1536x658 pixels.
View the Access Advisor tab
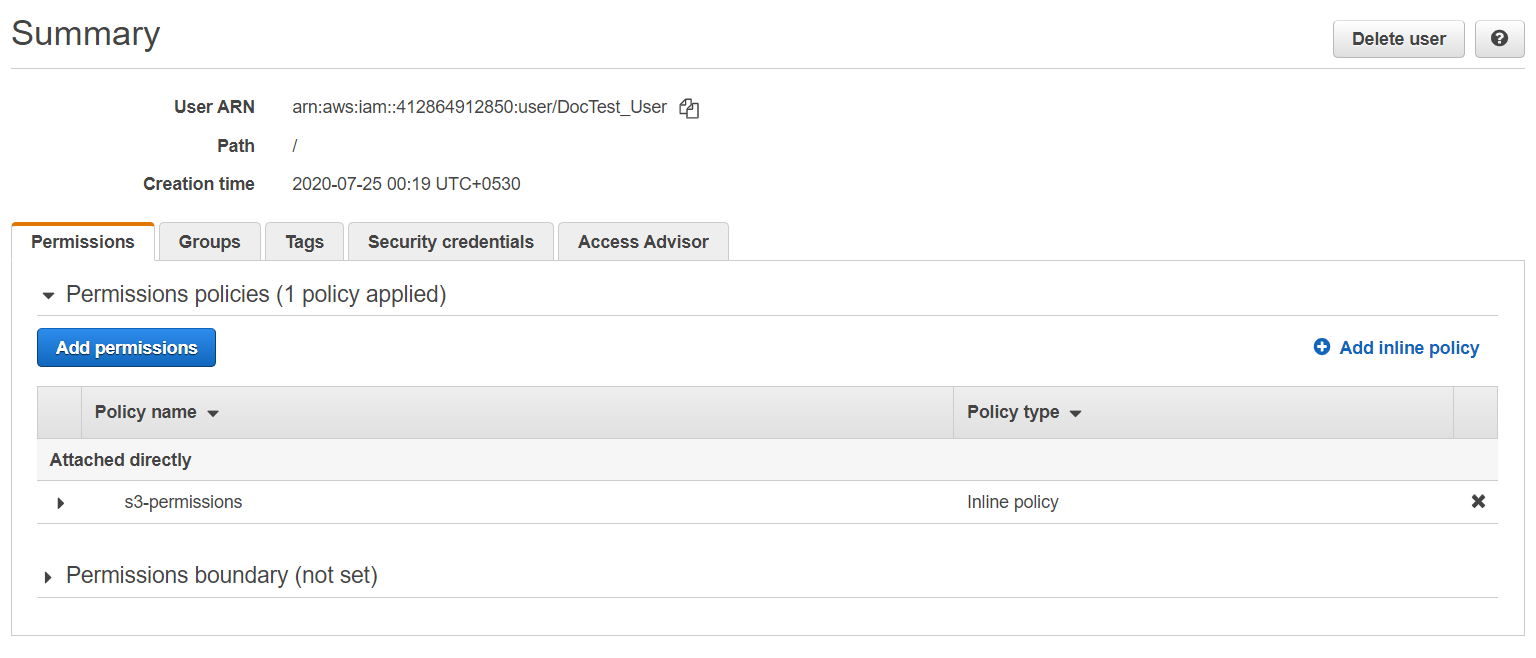click(643, 242)
